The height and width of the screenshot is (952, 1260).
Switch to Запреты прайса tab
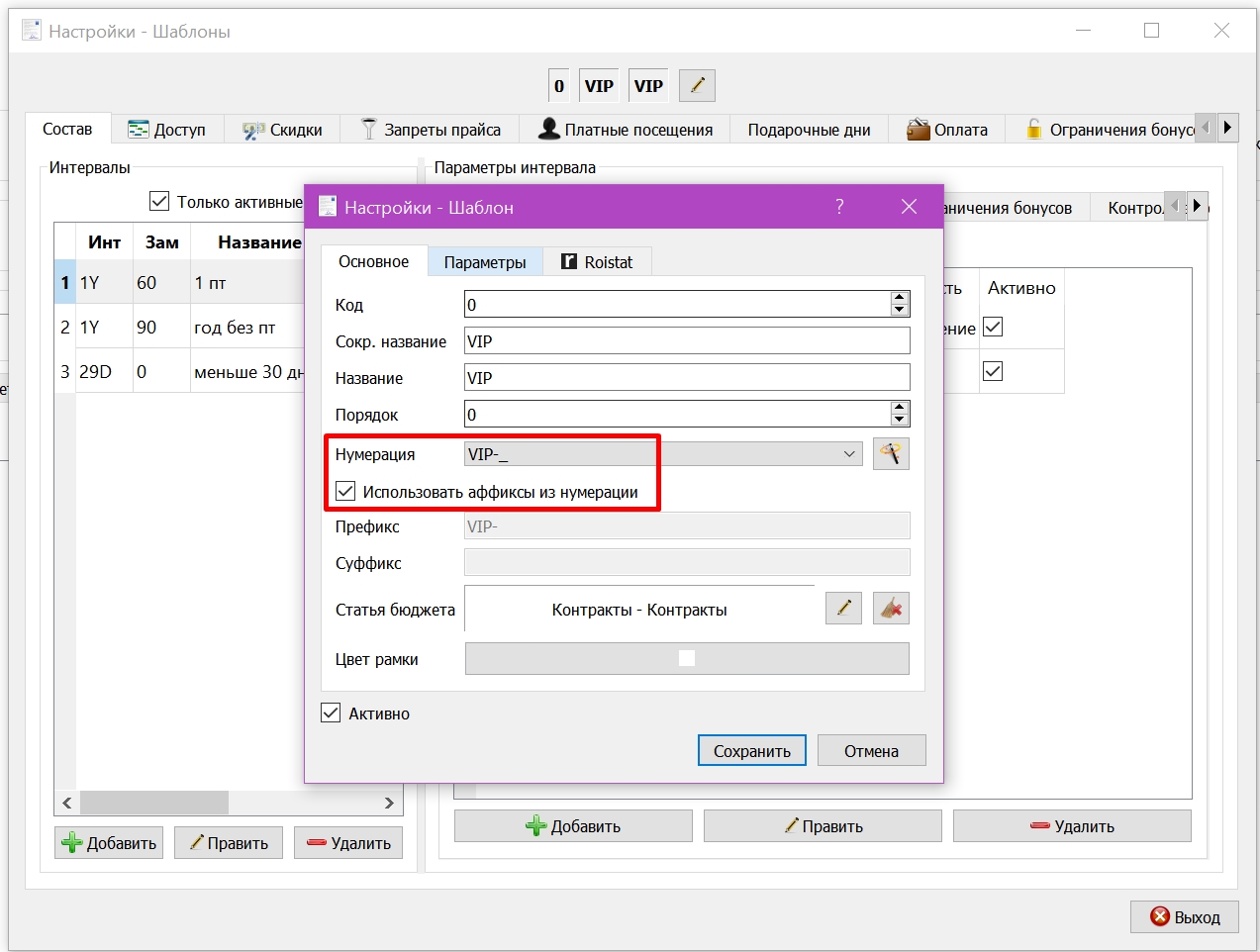[x=430, y=130]
